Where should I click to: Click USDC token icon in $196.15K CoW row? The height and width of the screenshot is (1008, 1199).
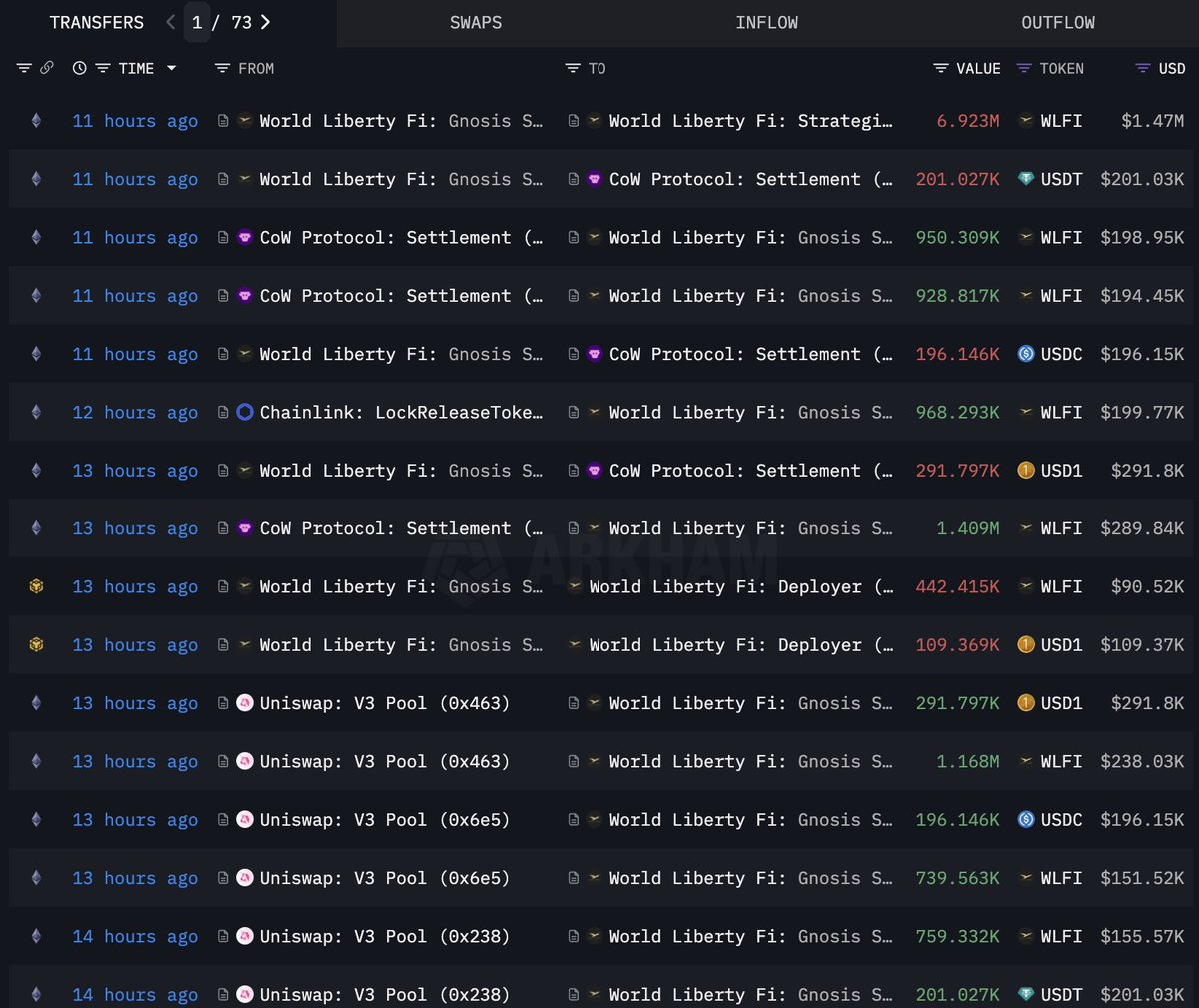point(1026,354)
